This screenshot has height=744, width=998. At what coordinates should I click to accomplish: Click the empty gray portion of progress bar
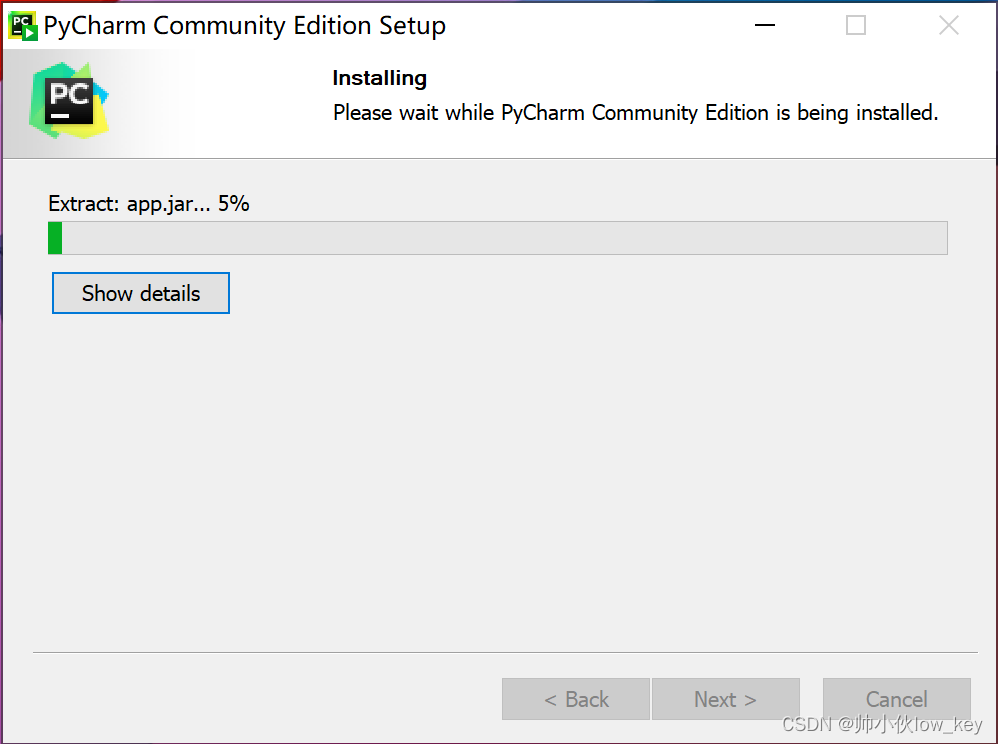tap(505, 238)
